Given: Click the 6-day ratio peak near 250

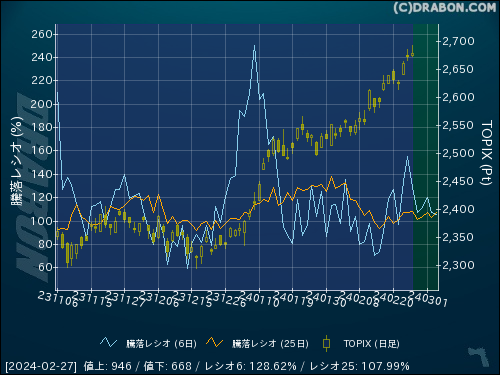Looking at the screenshot, I should tap(254, 47).
